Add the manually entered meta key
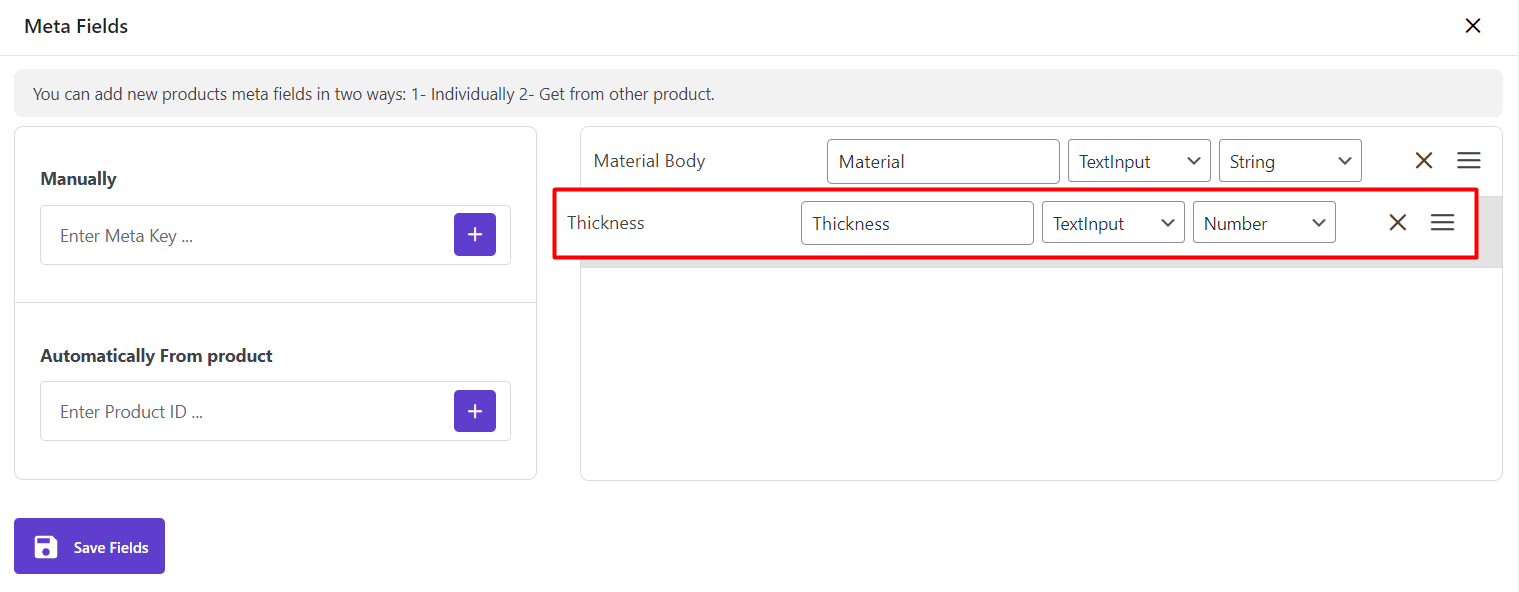1519x592 pixels. click(x=475, y=235)
